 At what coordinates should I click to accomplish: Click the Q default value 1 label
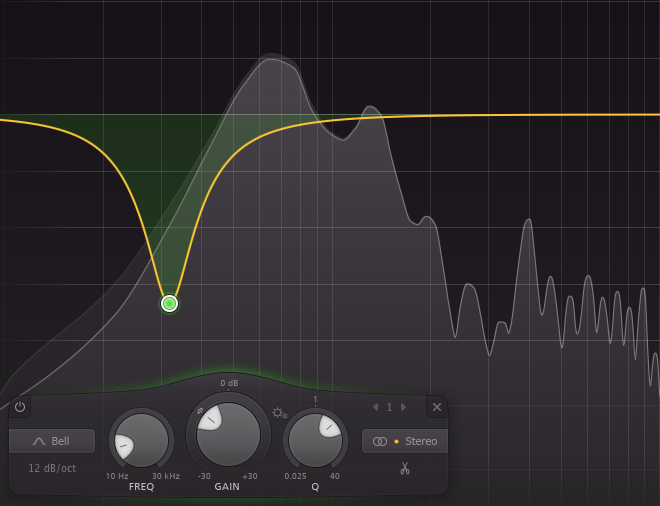click(315, 399)
